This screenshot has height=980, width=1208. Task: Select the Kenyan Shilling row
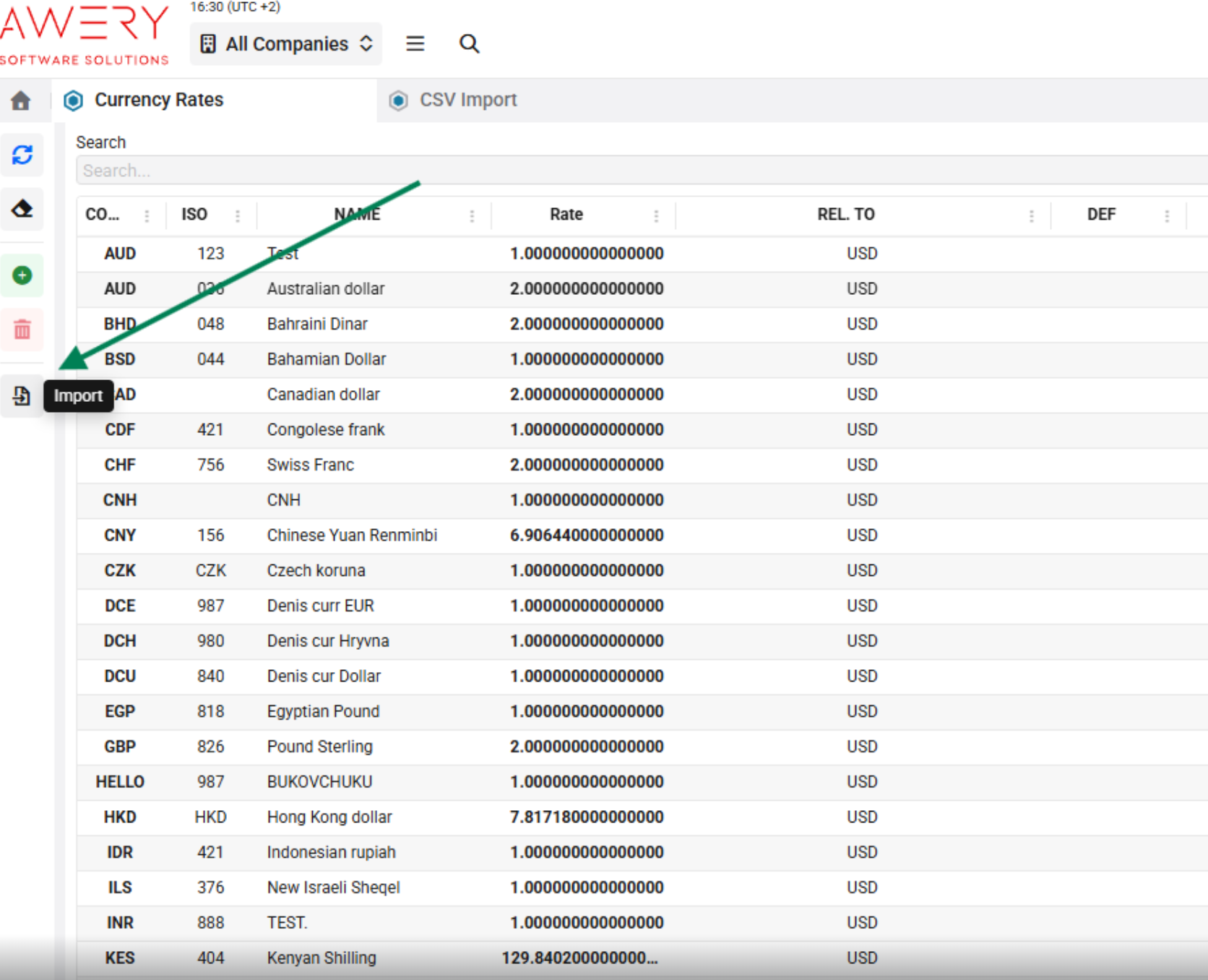pos(322,958)
